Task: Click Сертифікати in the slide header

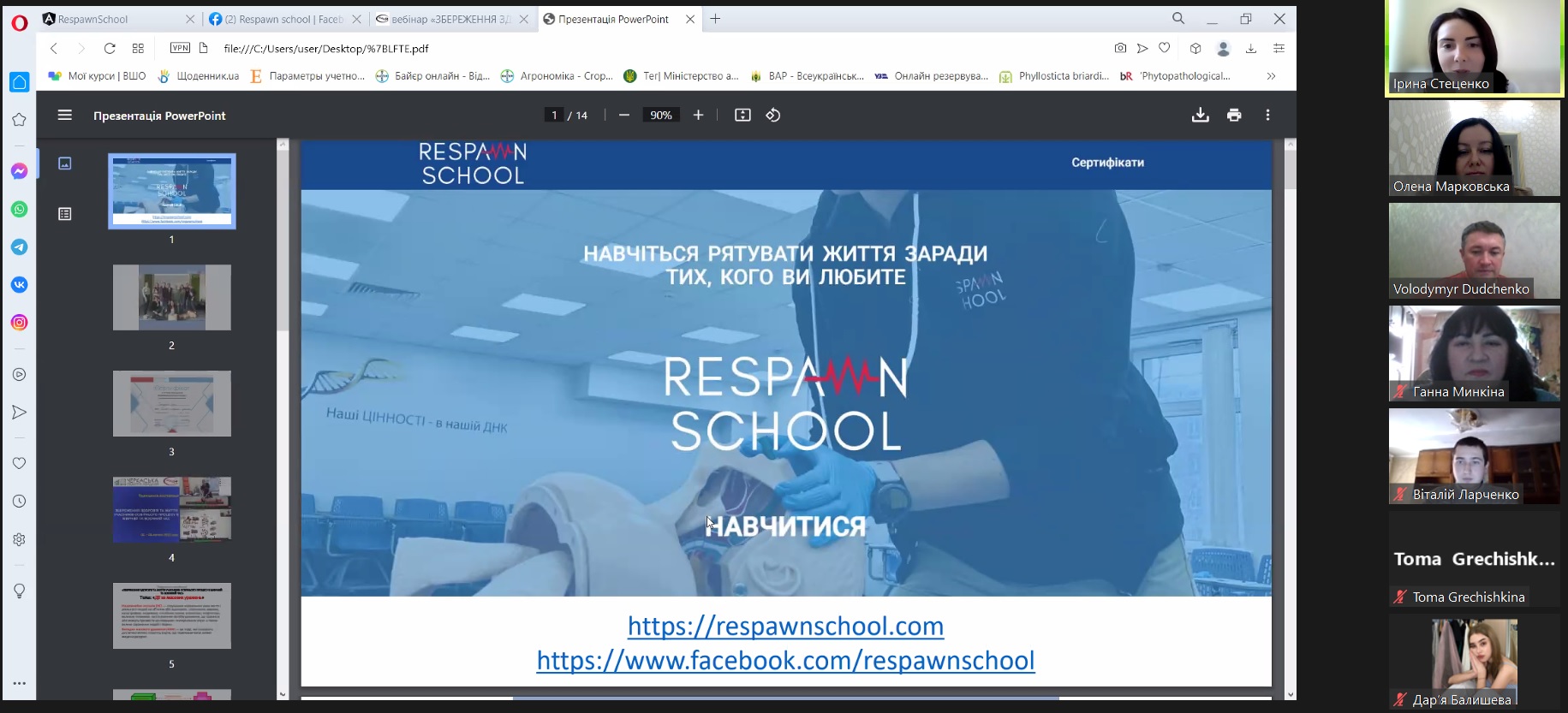Action: [x=1107, y=163]
